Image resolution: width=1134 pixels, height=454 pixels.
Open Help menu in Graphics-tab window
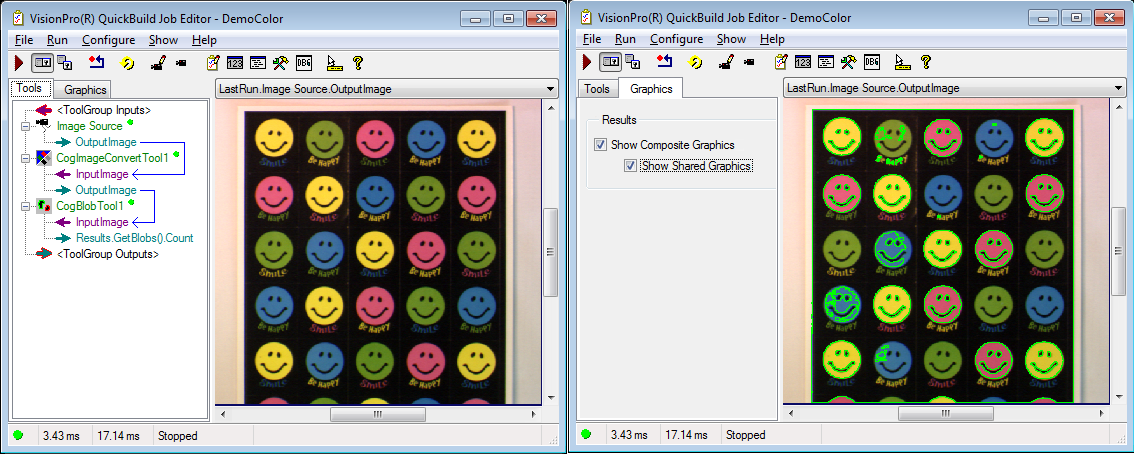772,39
